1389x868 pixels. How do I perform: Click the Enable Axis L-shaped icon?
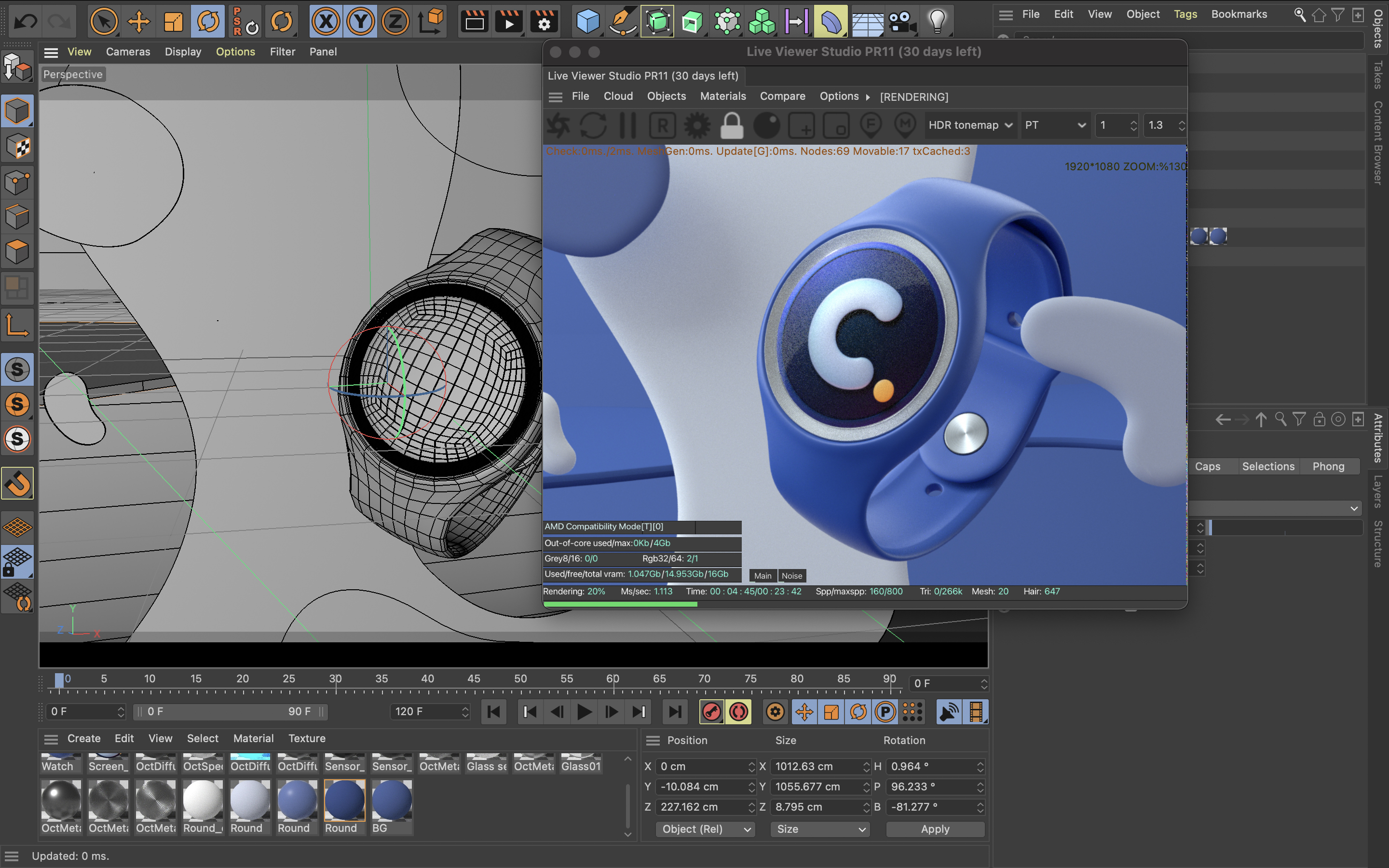click(17, 325)
